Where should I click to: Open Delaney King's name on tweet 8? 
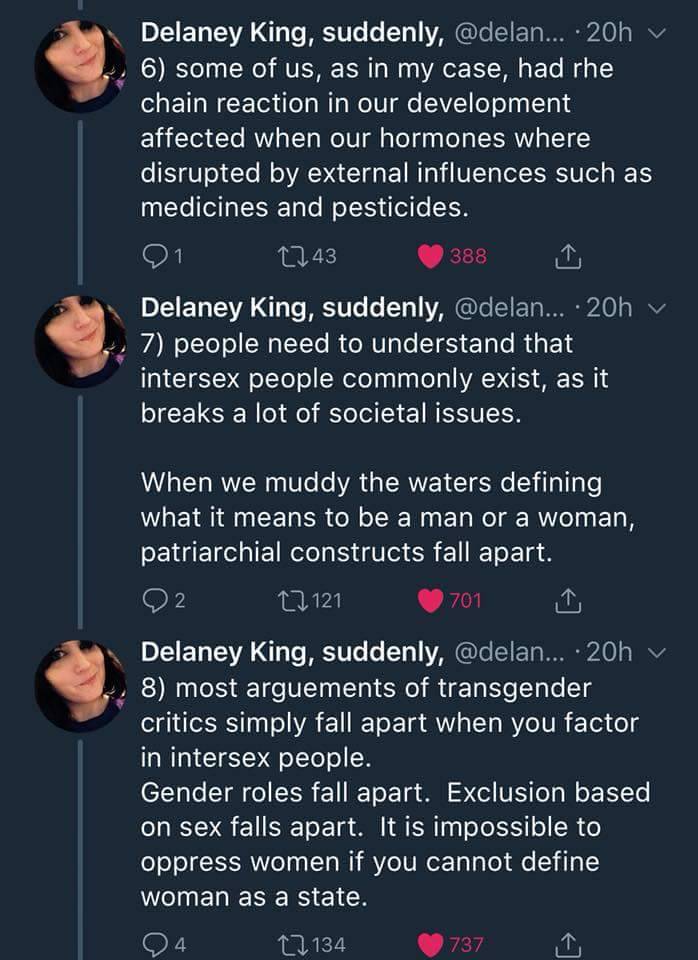[292, 652]
